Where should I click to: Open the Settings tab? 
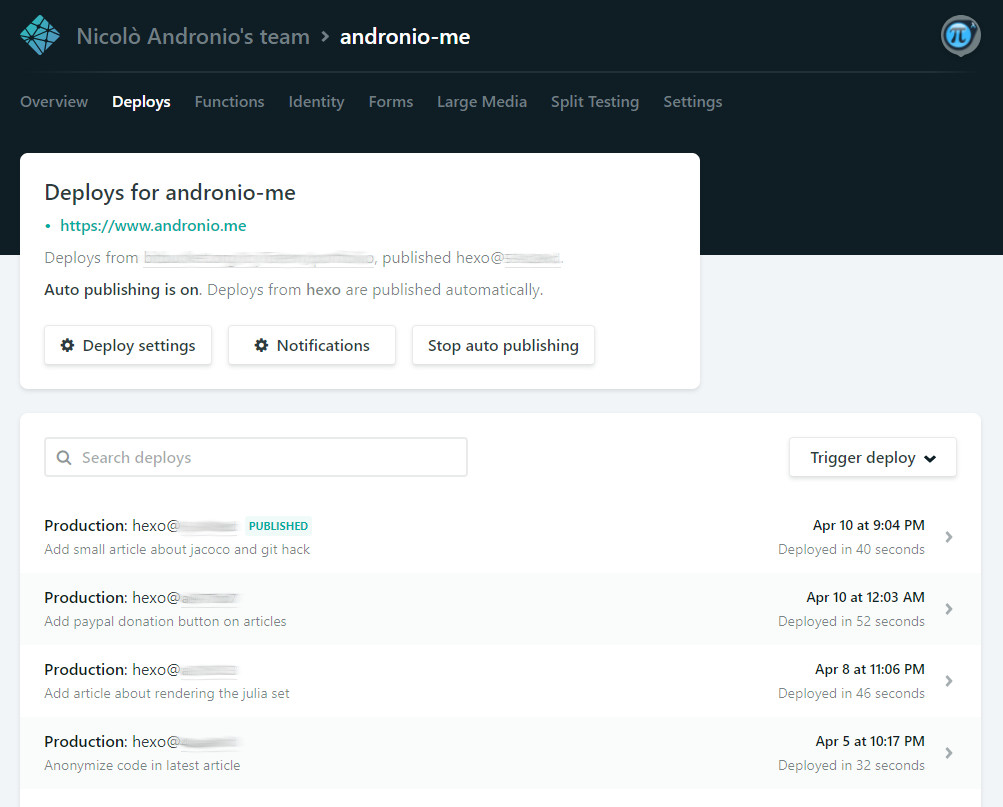click(692, 101)
